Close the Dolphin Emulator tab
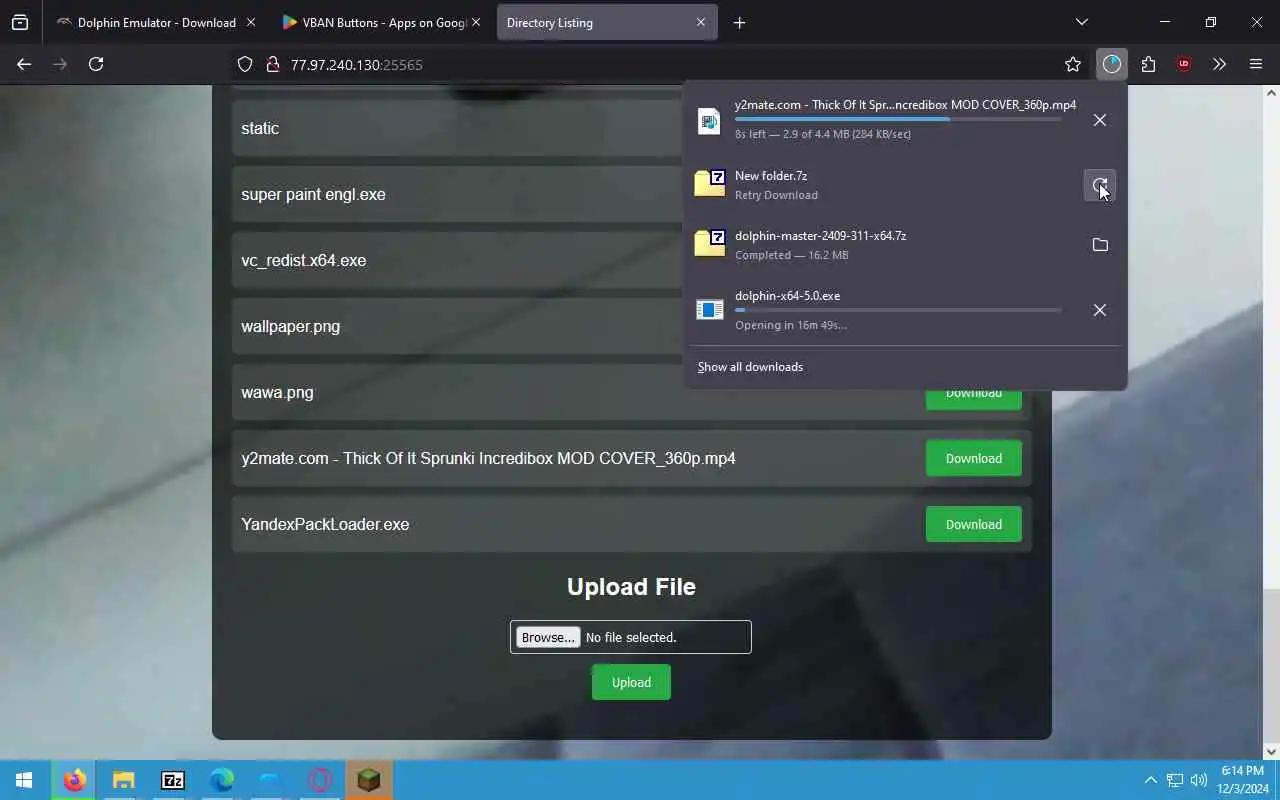Image resolution: width=1280 pixels, height=800 pixels. pyautogui.click(x=250, y=22)
